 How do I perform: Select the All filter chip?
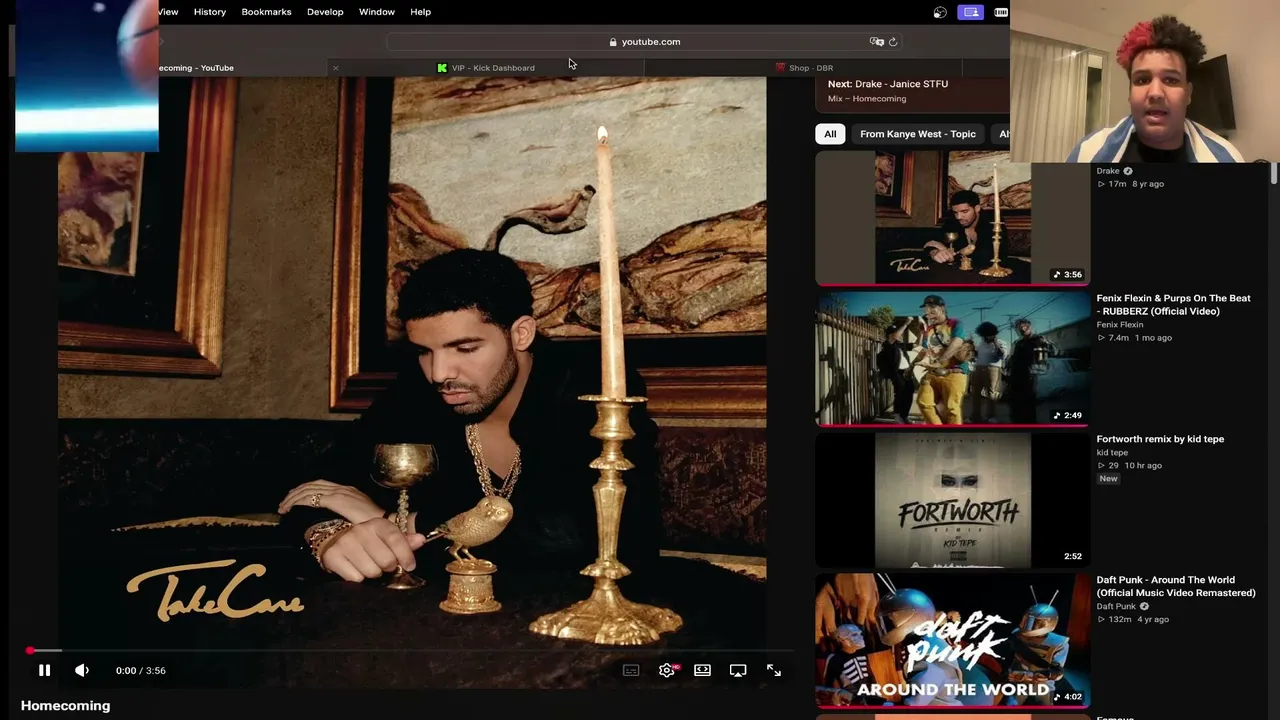830,134
